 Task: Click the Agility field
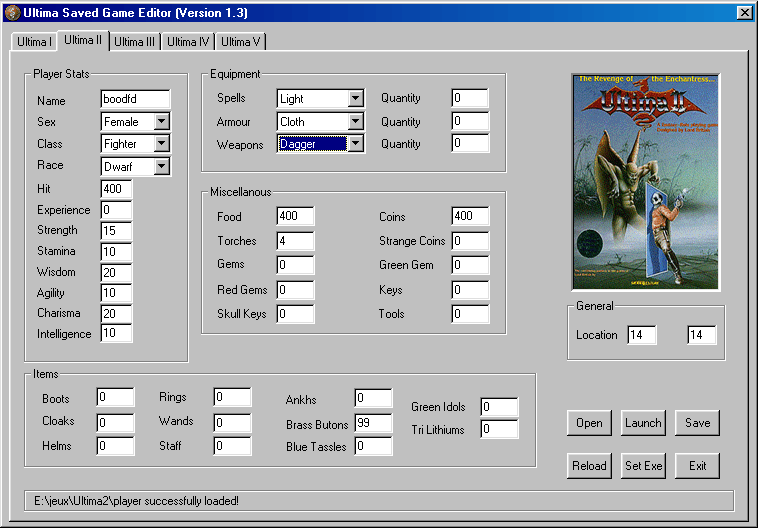[117, 293]
